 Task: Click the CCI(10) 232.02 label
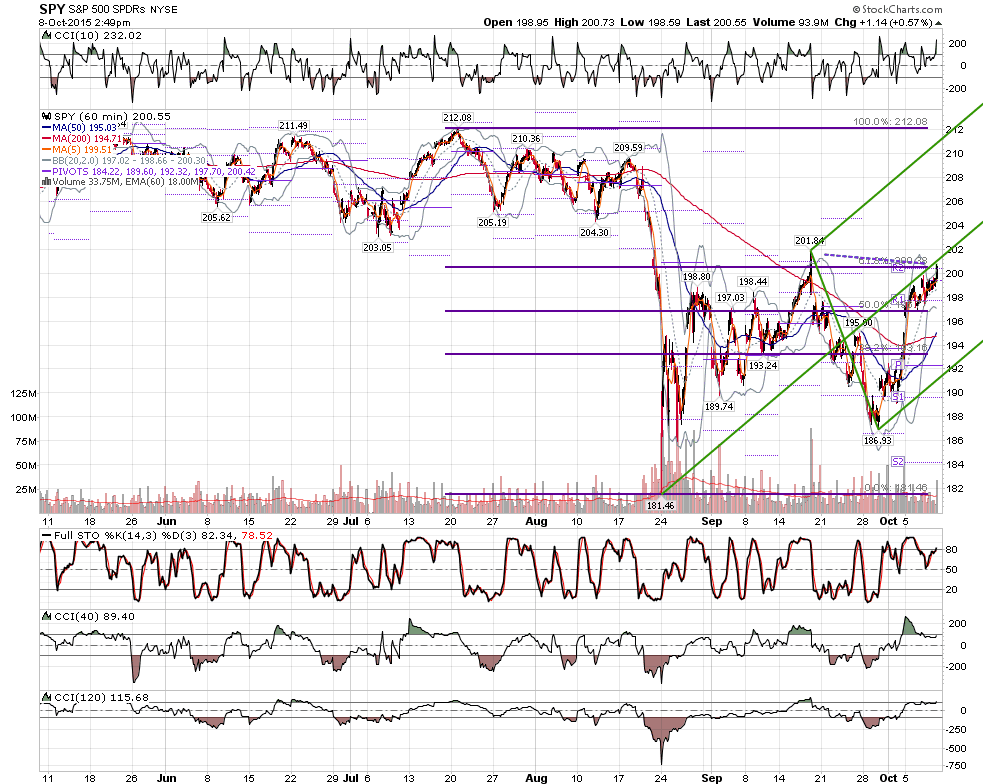(98, 35)
